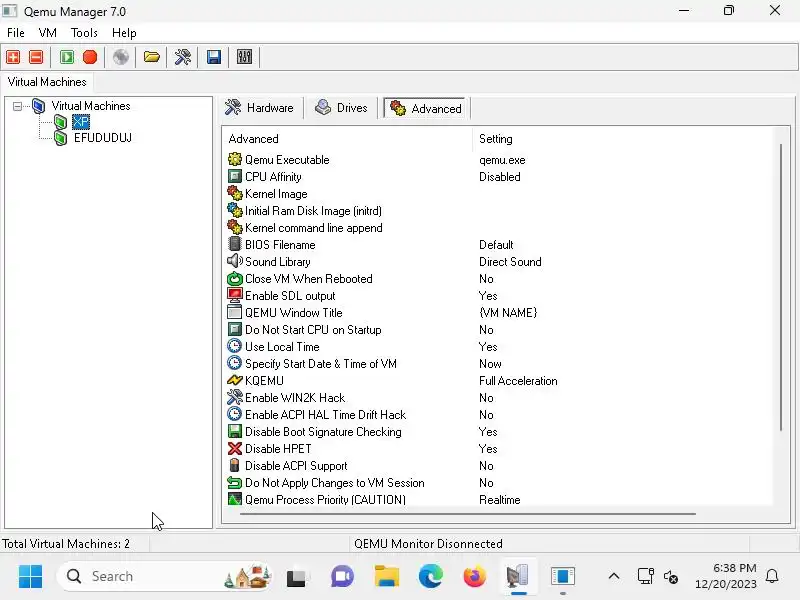Collapse the Virtual Machines tree node
800x600 pixels.
tap(17, 106)
